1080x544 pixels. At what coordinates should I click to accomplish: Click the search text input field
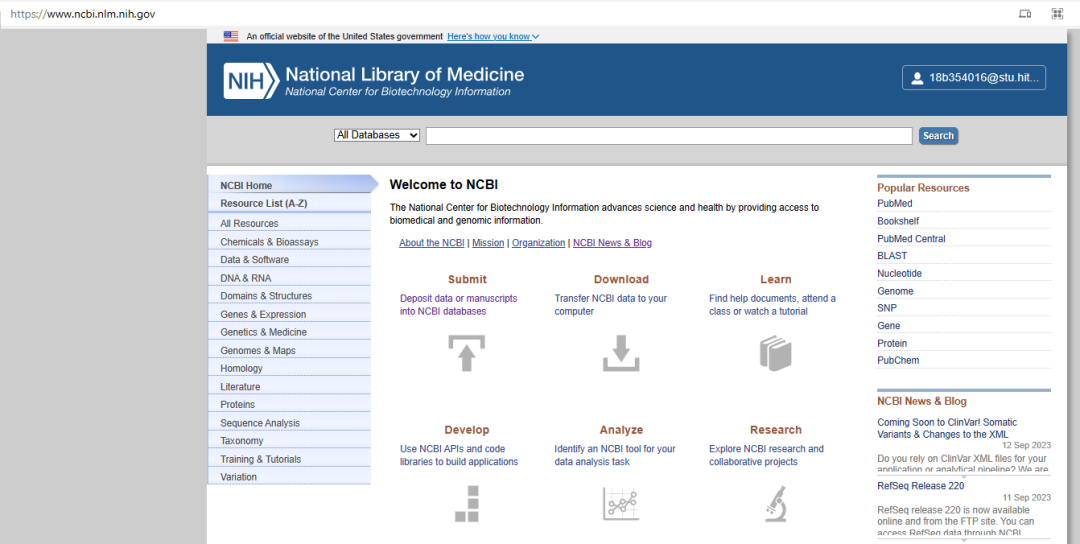tap(669, 136)
